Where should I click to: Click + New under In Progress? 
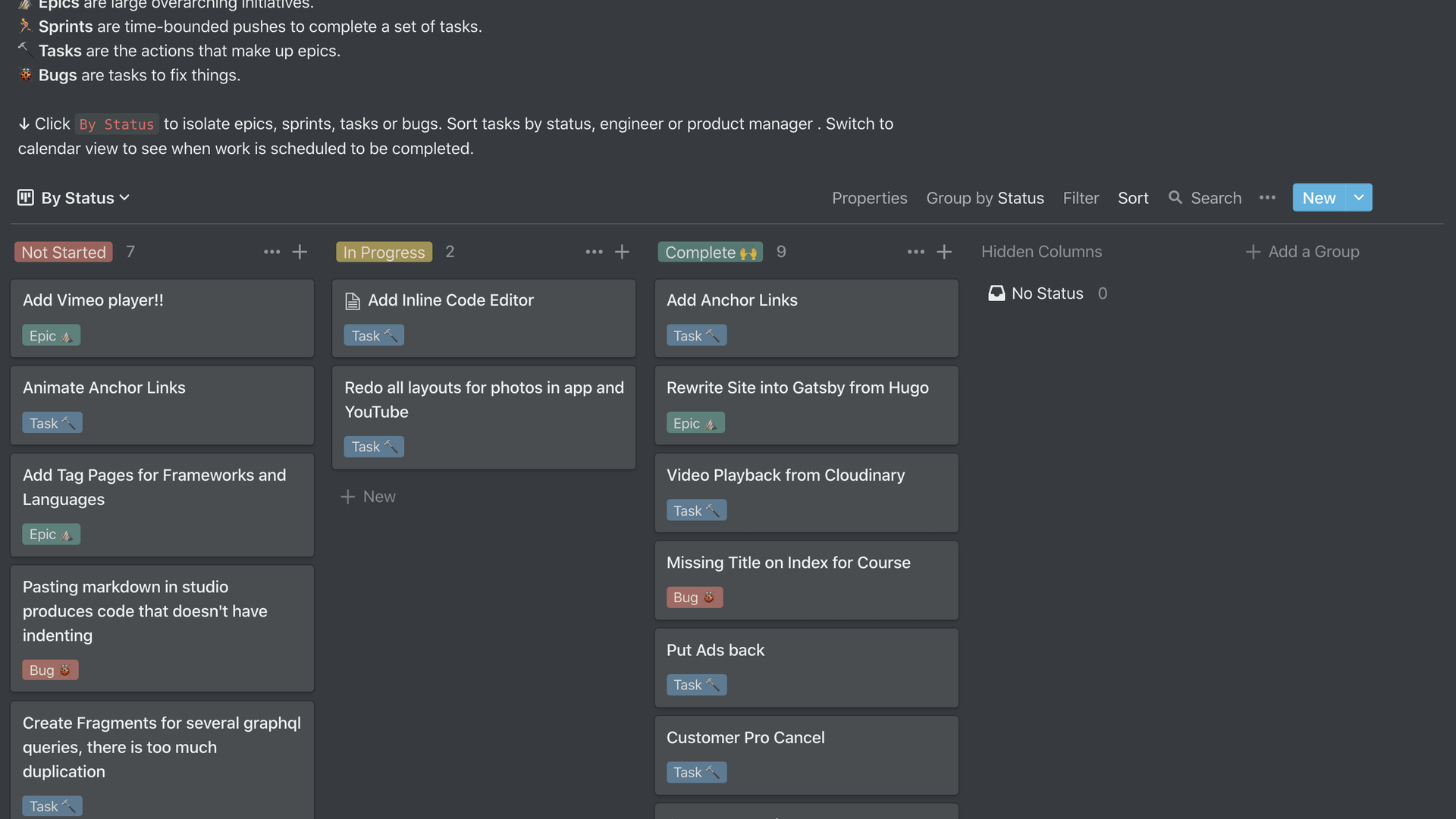tap(369, 497)
